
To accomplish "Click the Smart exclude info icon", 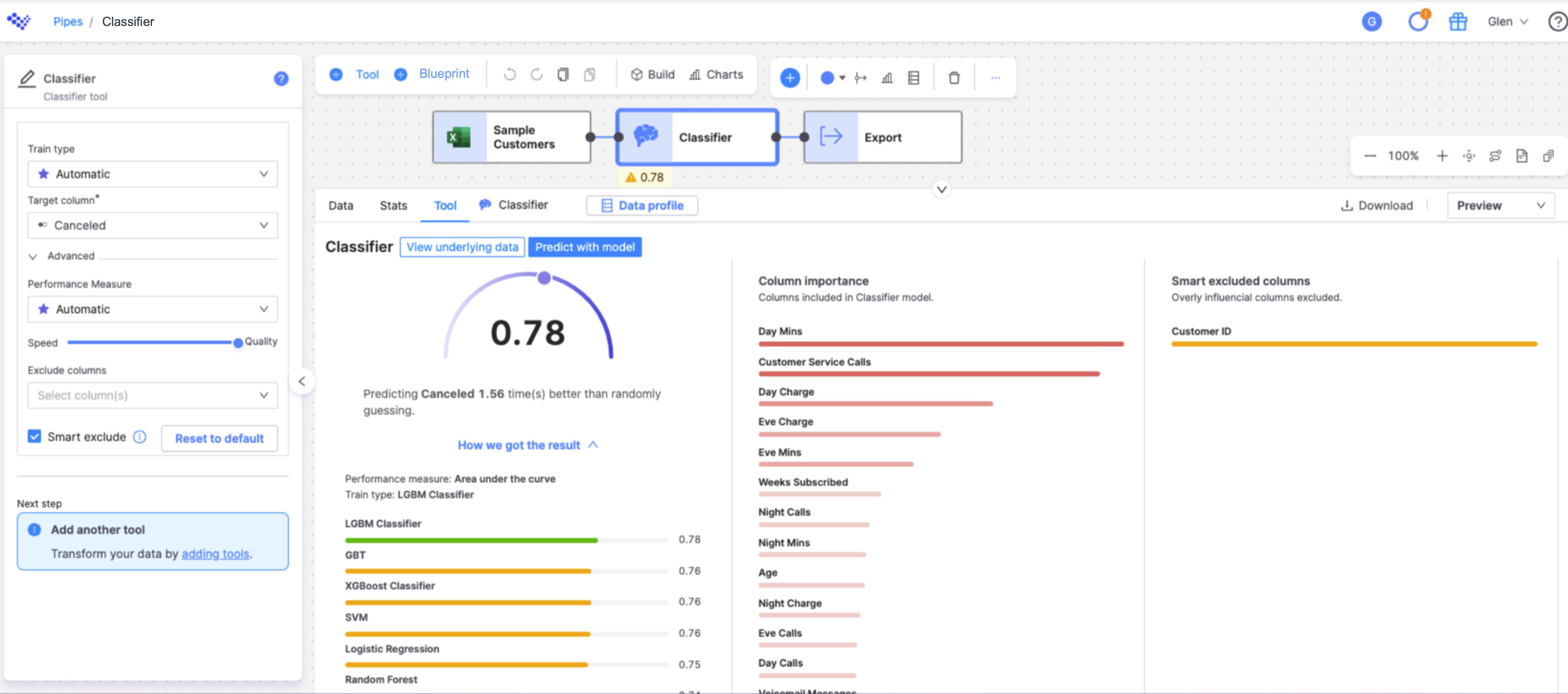I will [x=140, y=436].
